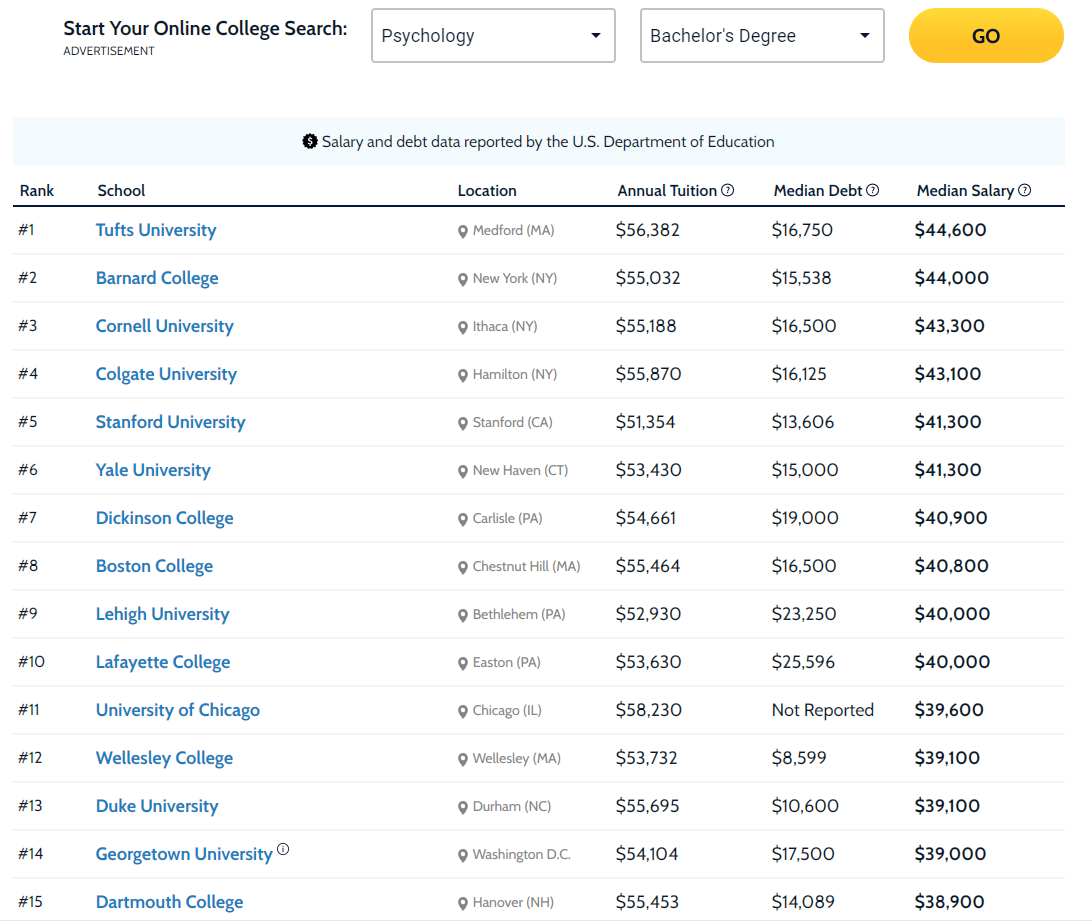Click the location pin for Stanford (CA)
The height and width of the screenshot is (922, 1092).
pyautogui.click(x=462, y=424)
